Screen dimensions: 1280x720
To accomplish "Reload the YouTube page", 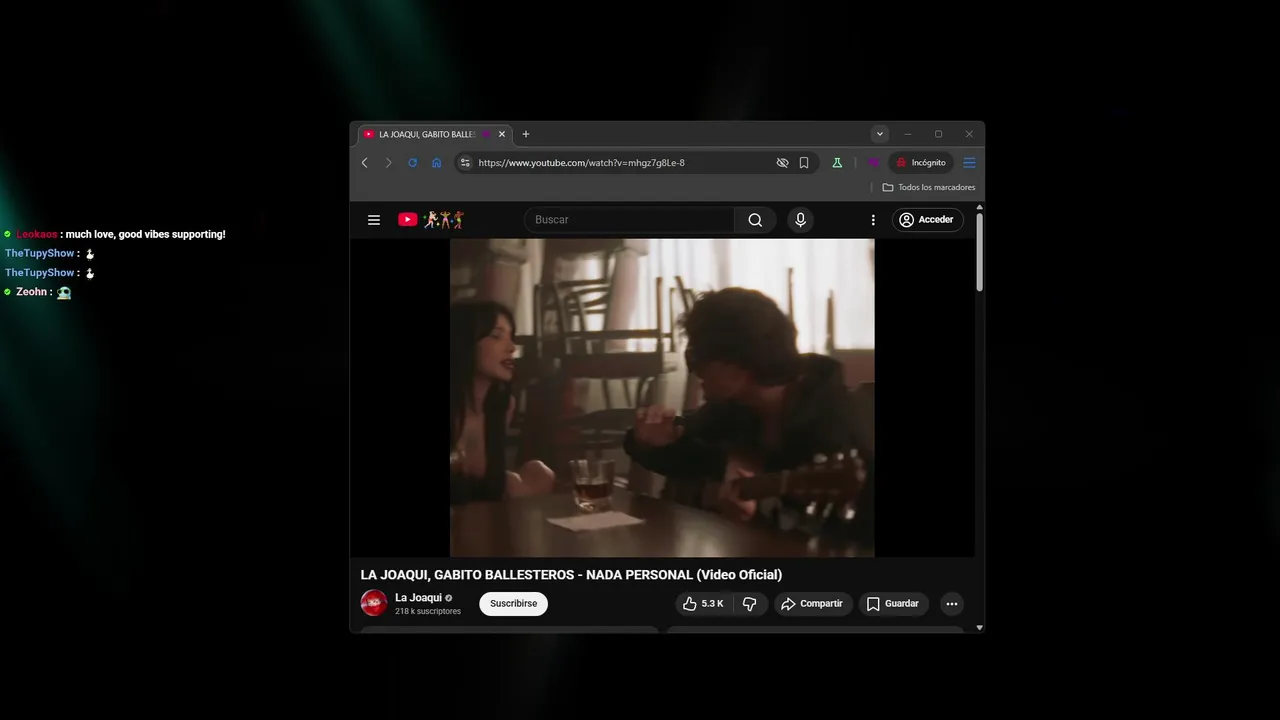I will (412, 163).
